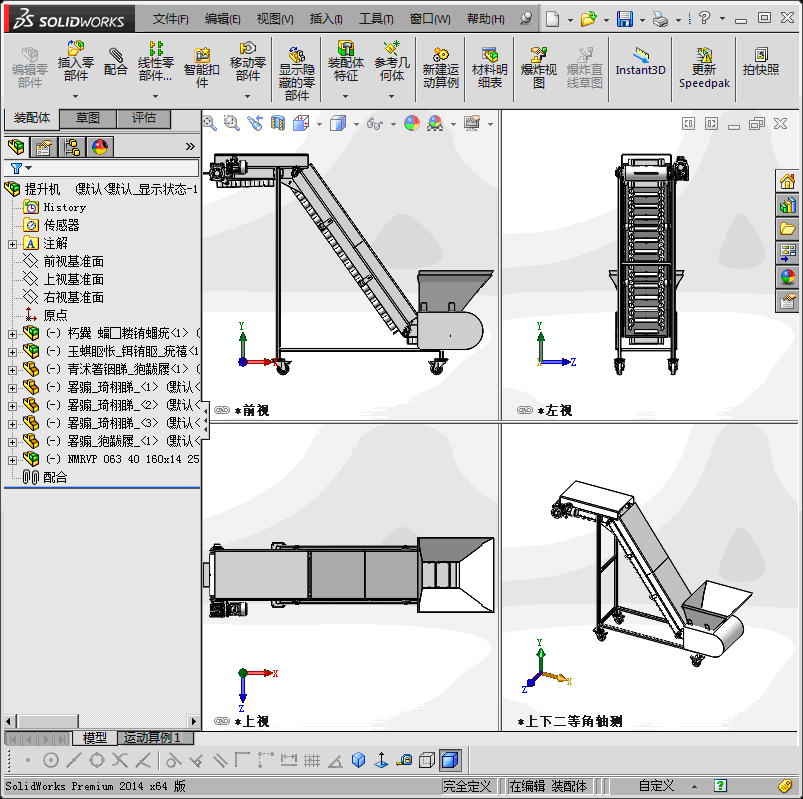This screenshot has height=799, width=803.
Task: Click the yellow tag icon in status bar
Action: [785, 786]
